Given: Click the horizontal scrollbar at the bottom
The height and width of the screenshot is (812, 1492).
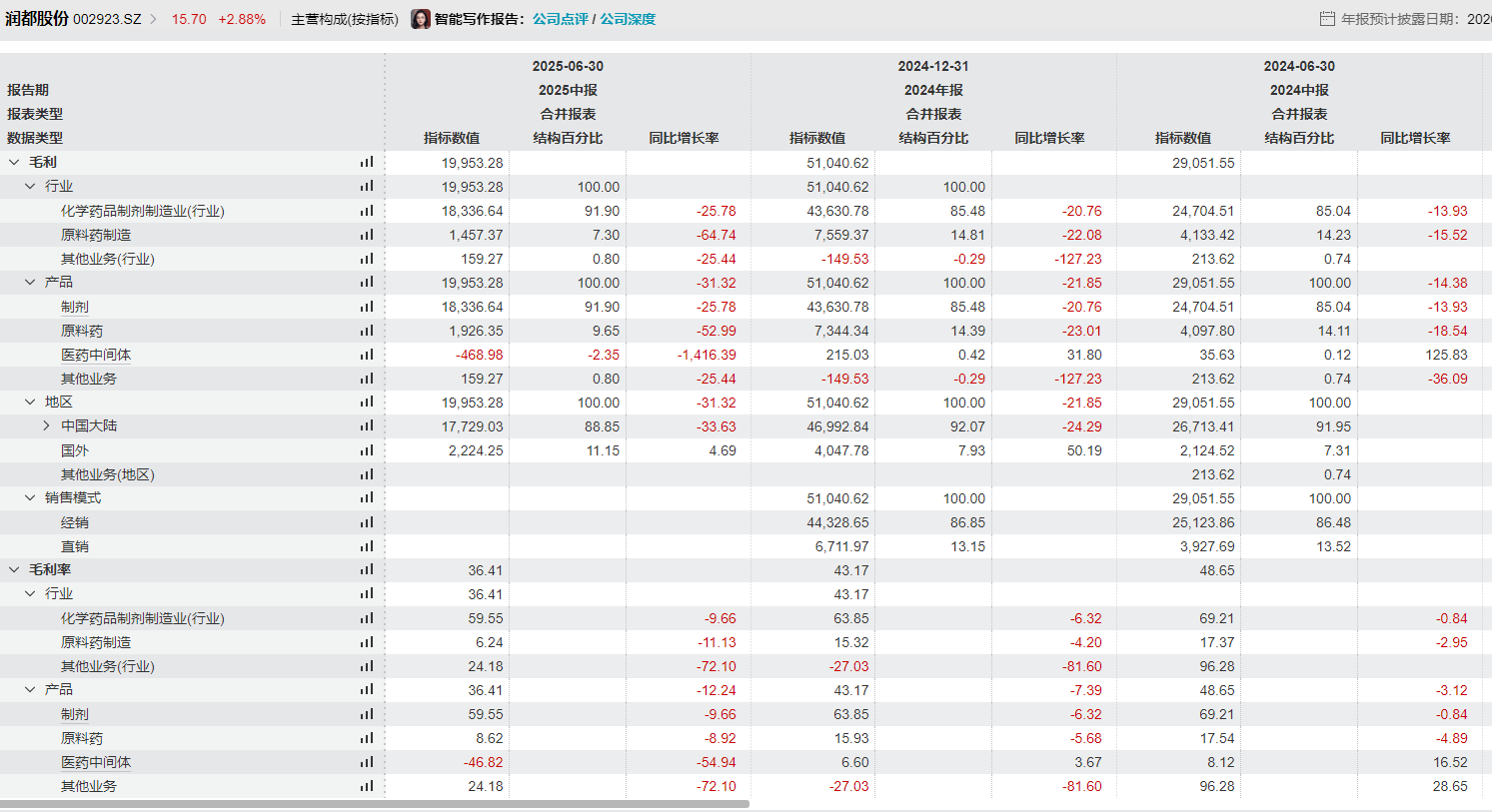Looking at the screenshot, I should tap(375, 804).
